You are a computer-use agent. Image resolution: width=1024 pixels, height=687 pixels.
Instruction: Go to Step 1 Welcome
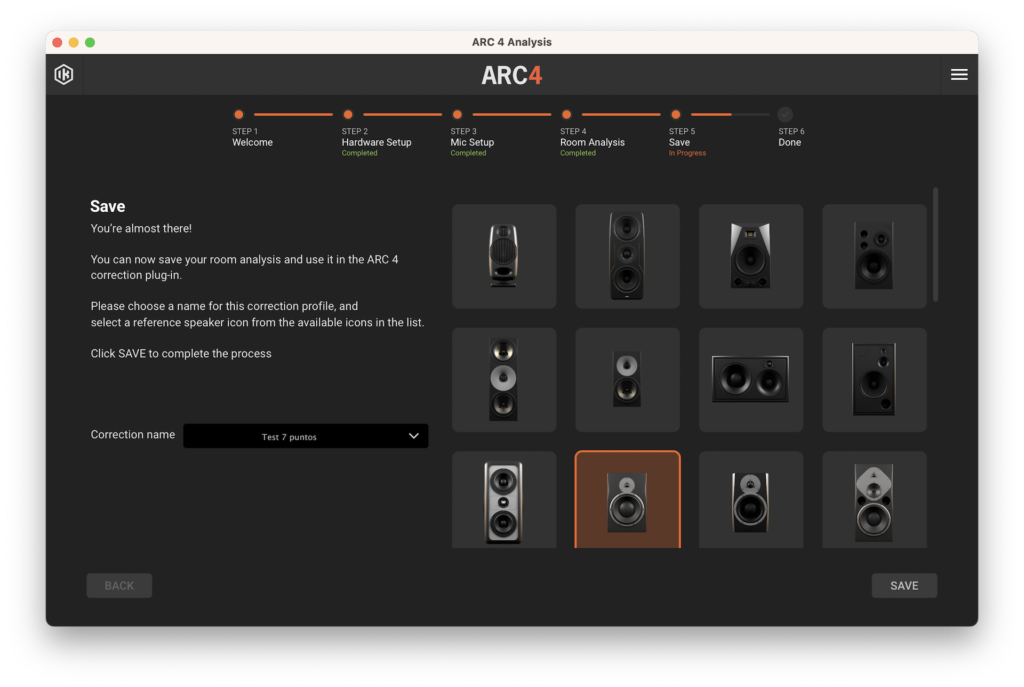(x=239, y=115)
